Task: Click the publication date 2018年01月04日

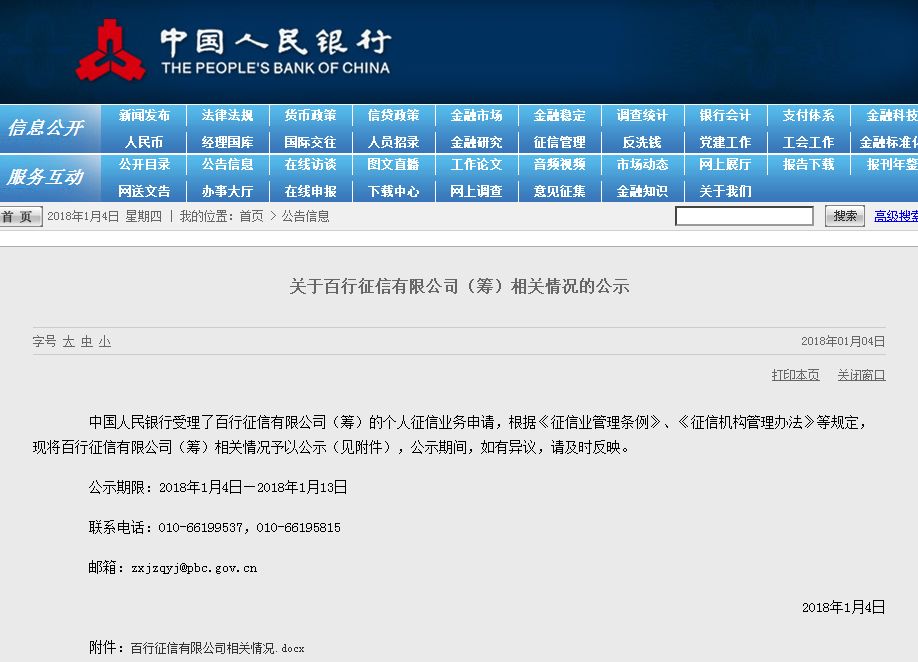Action: (843, 341)
